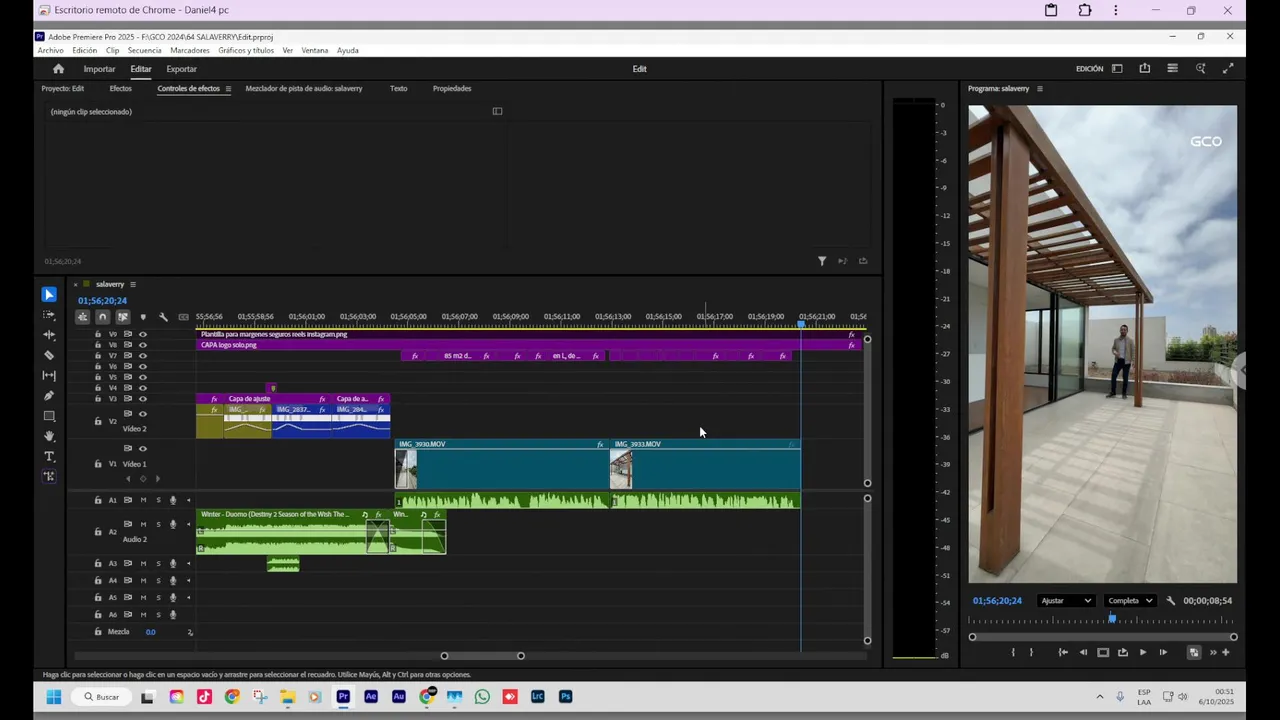Choose the Track Select Forward tool

(49, 315)
